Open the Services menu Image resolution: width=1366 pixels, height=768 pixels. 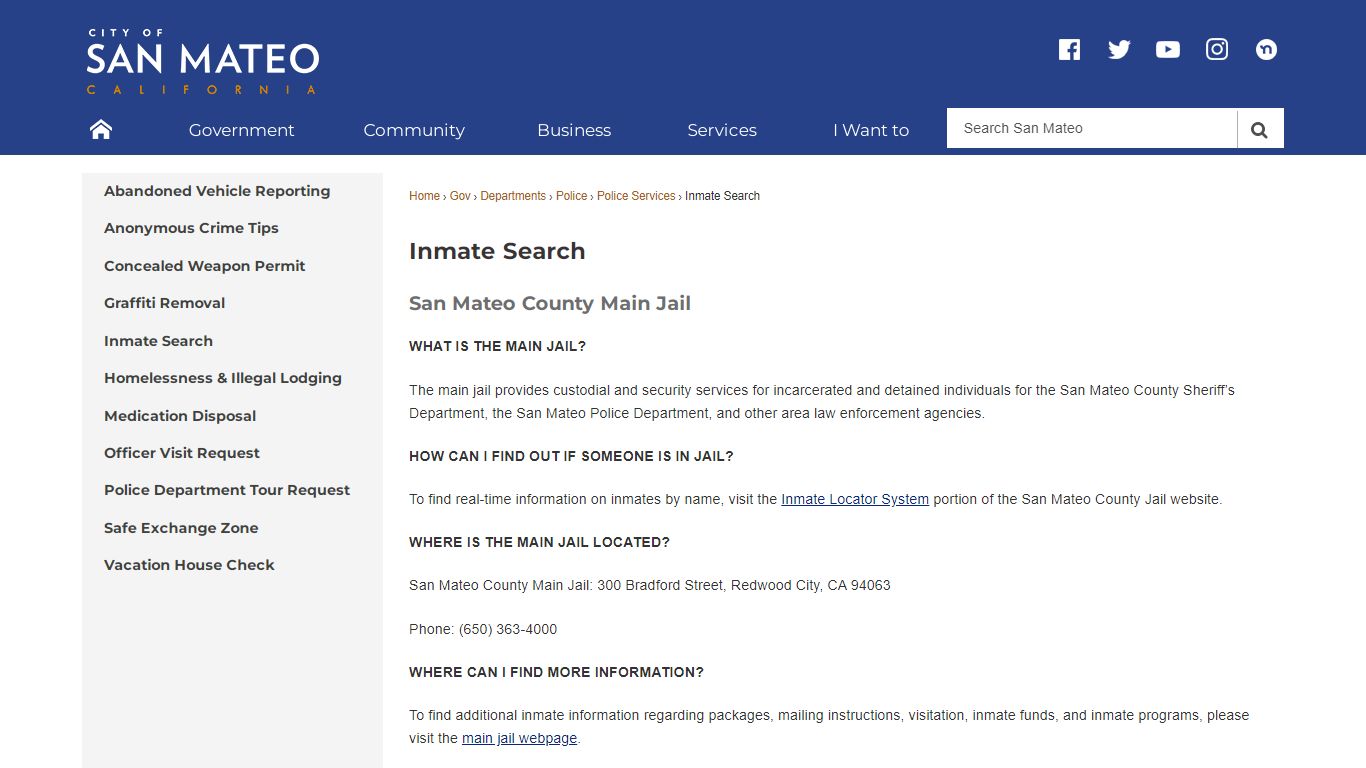click(x=722, y=130)
